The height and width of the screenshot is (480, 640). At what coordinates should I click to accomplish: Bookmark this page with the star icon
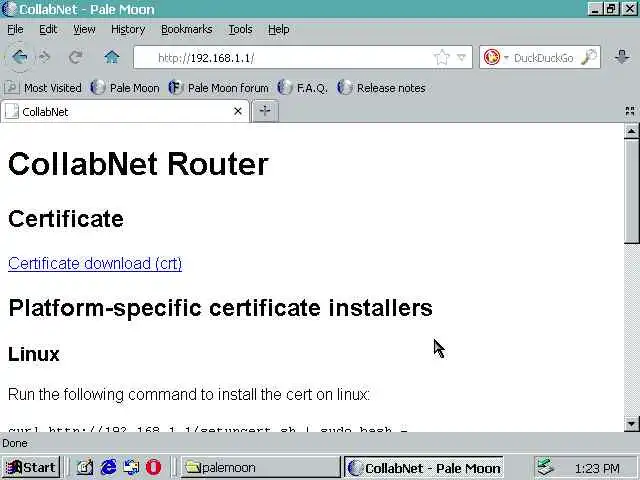(x=442, y=58)
